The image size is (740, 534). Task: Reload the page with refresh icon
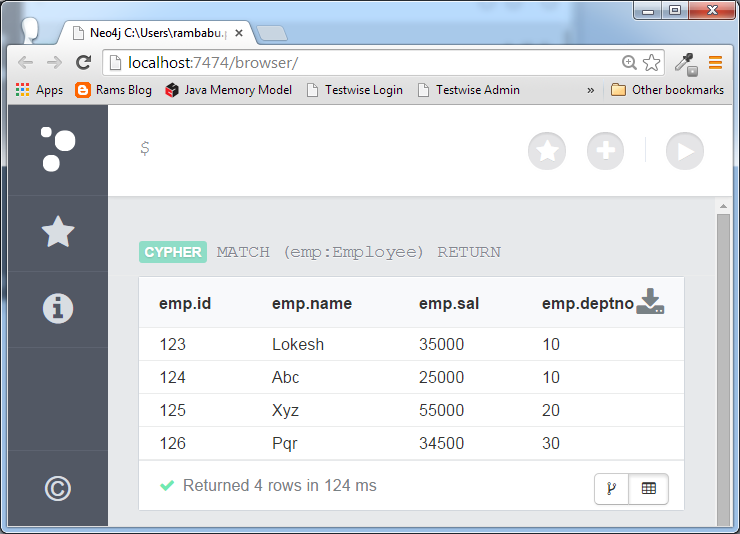coord(84,62)
